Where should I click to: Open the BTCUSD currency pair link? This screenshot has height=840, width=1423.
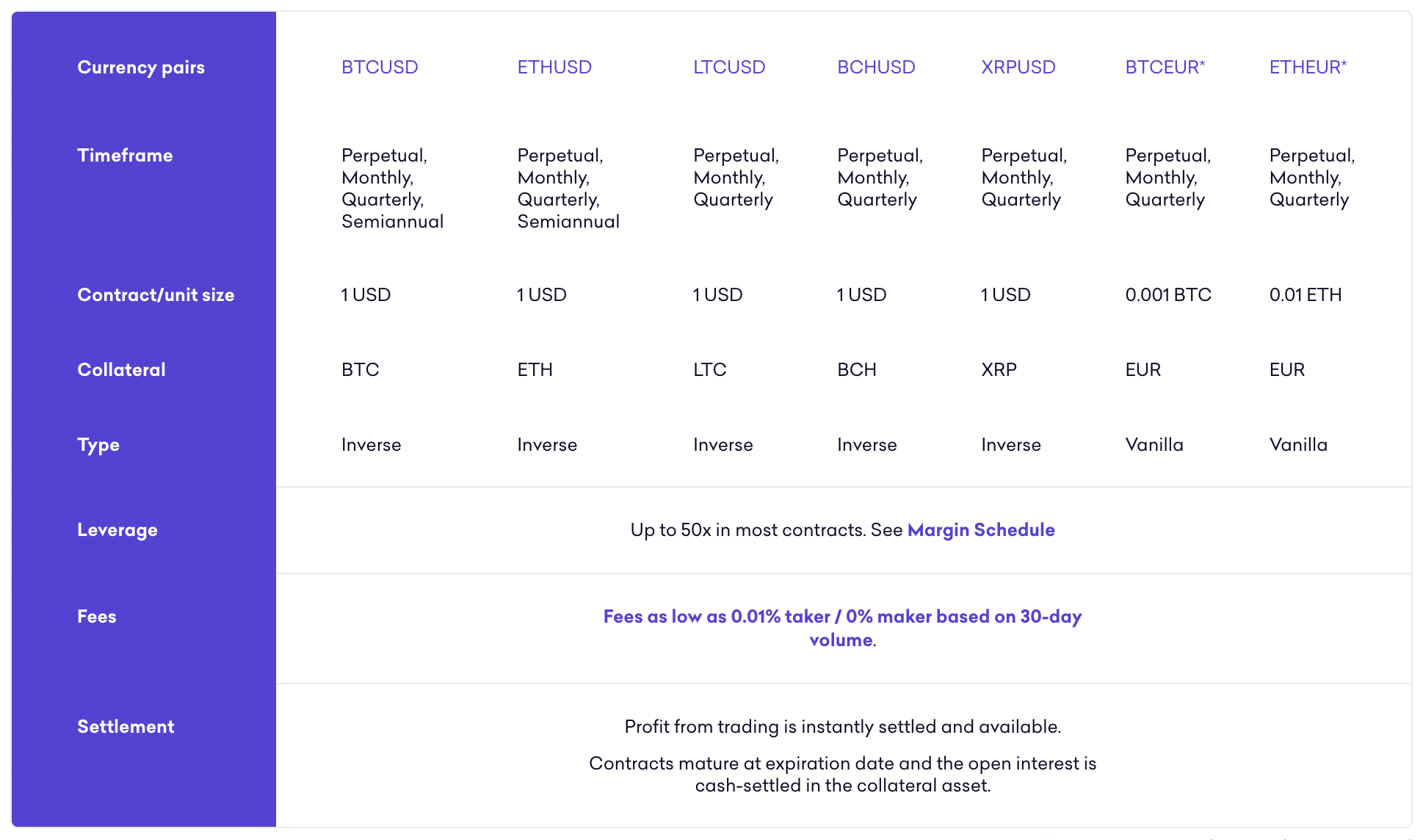[380, 67]
